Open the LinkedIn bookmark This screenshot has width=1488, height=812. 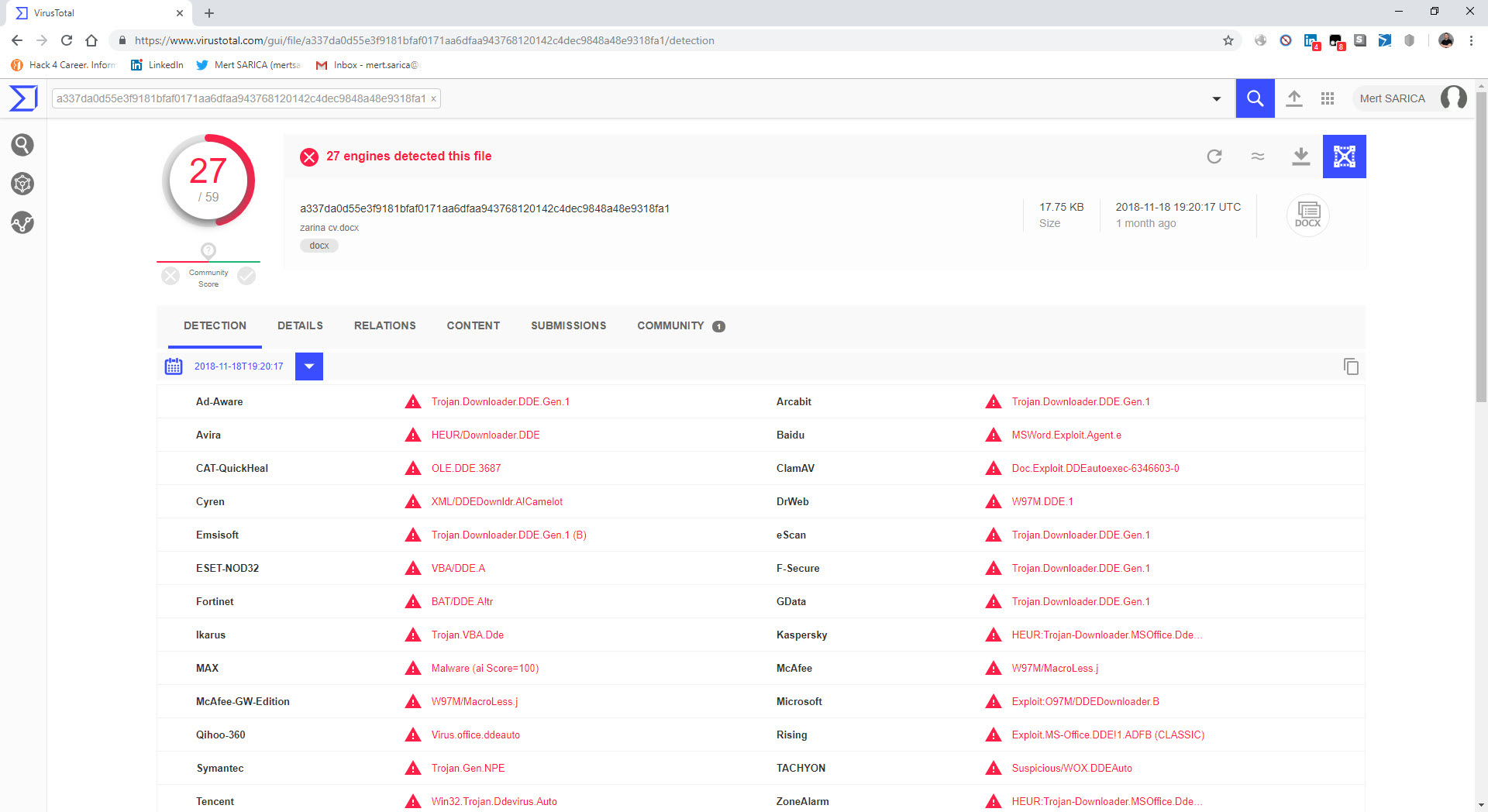[x=157, y=65]
